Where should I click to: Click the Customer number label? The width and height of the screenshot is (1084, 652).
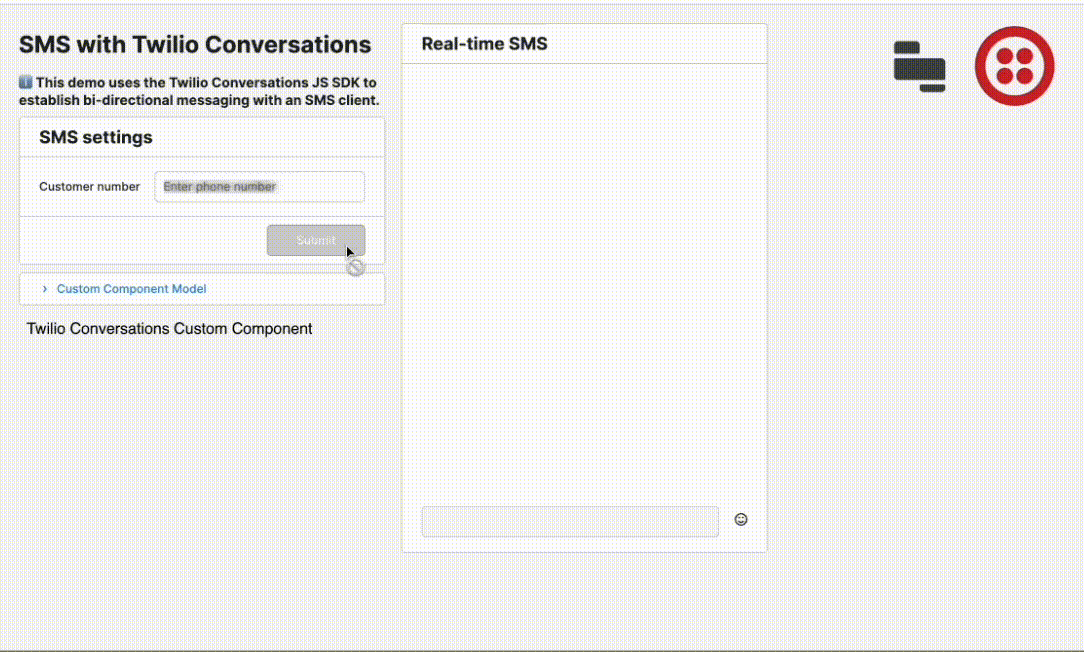pos(89,186)
